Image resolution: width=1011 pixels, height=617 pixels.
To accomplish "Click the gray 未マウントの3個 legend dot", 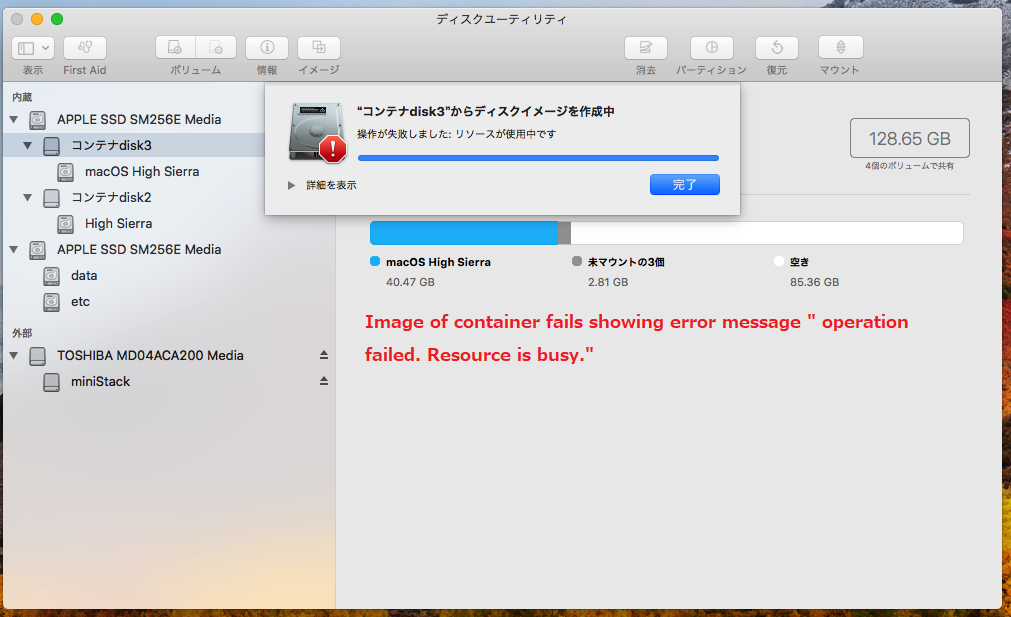I will (577, 261).
